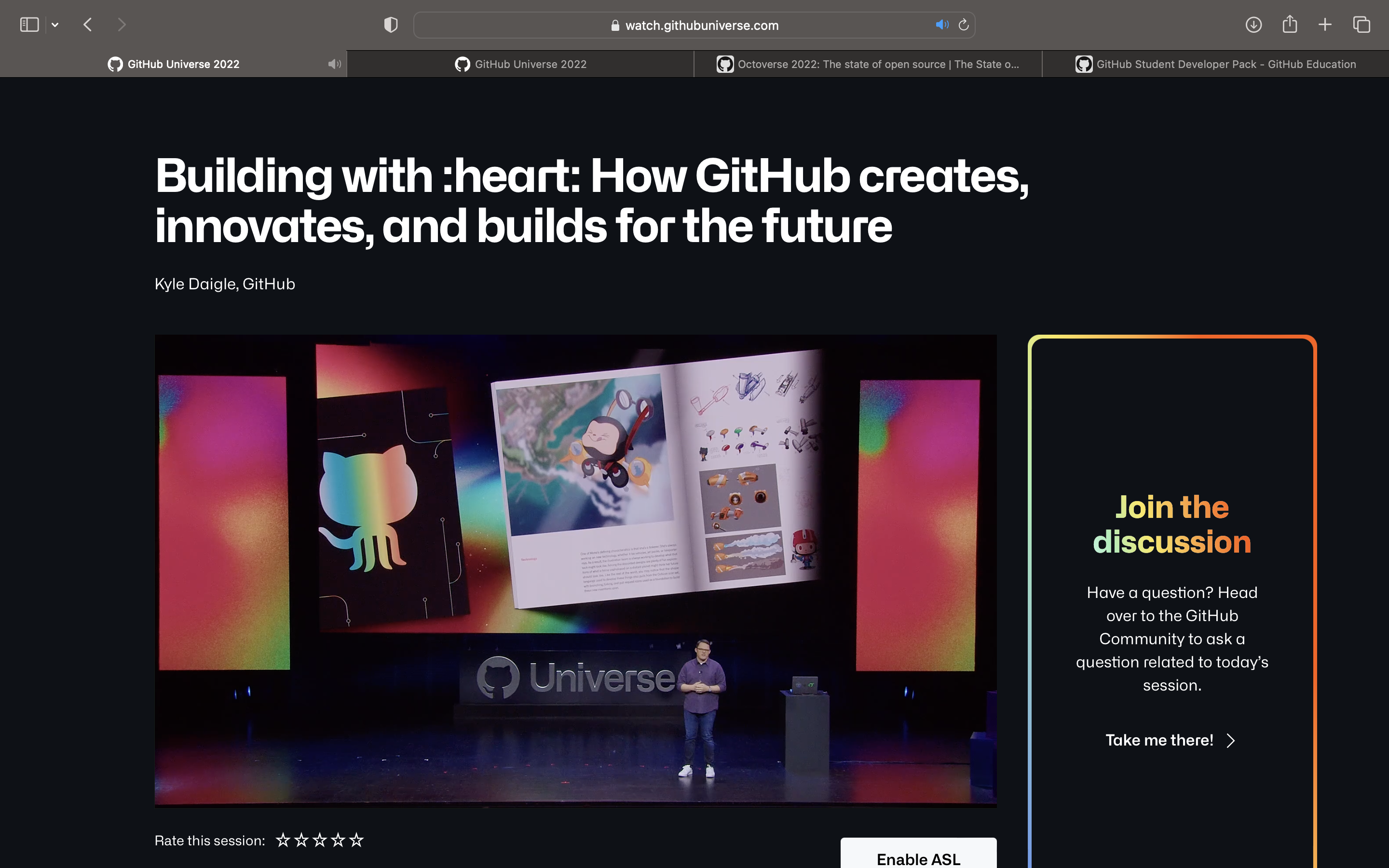The width and height of the screenshot is (1389, 868).
Task: Click the Kyle Daigle, GitHub speaker text
Action: 225,284
